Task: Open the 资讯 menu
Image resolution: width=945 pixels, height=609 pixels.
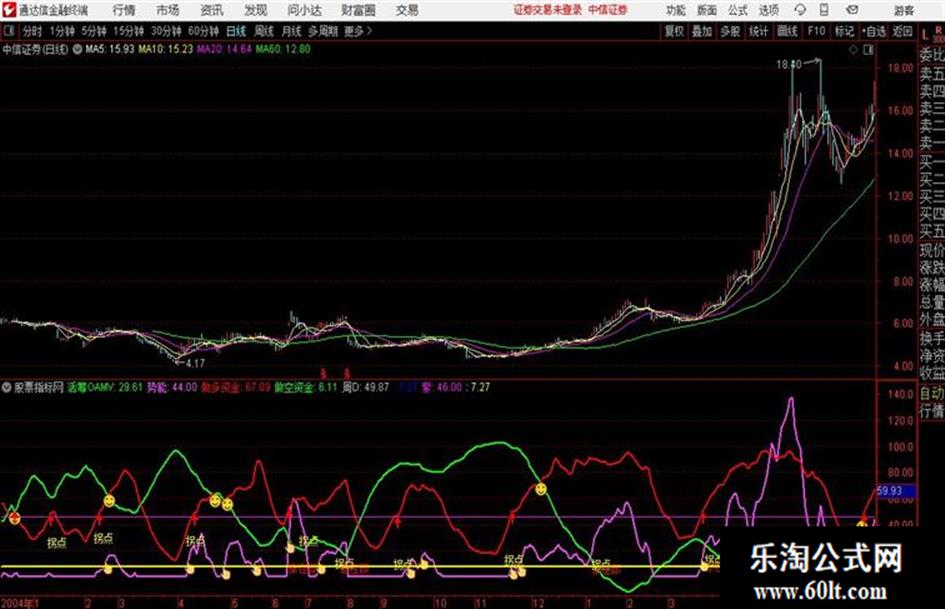Action: [x=212, y=10]
